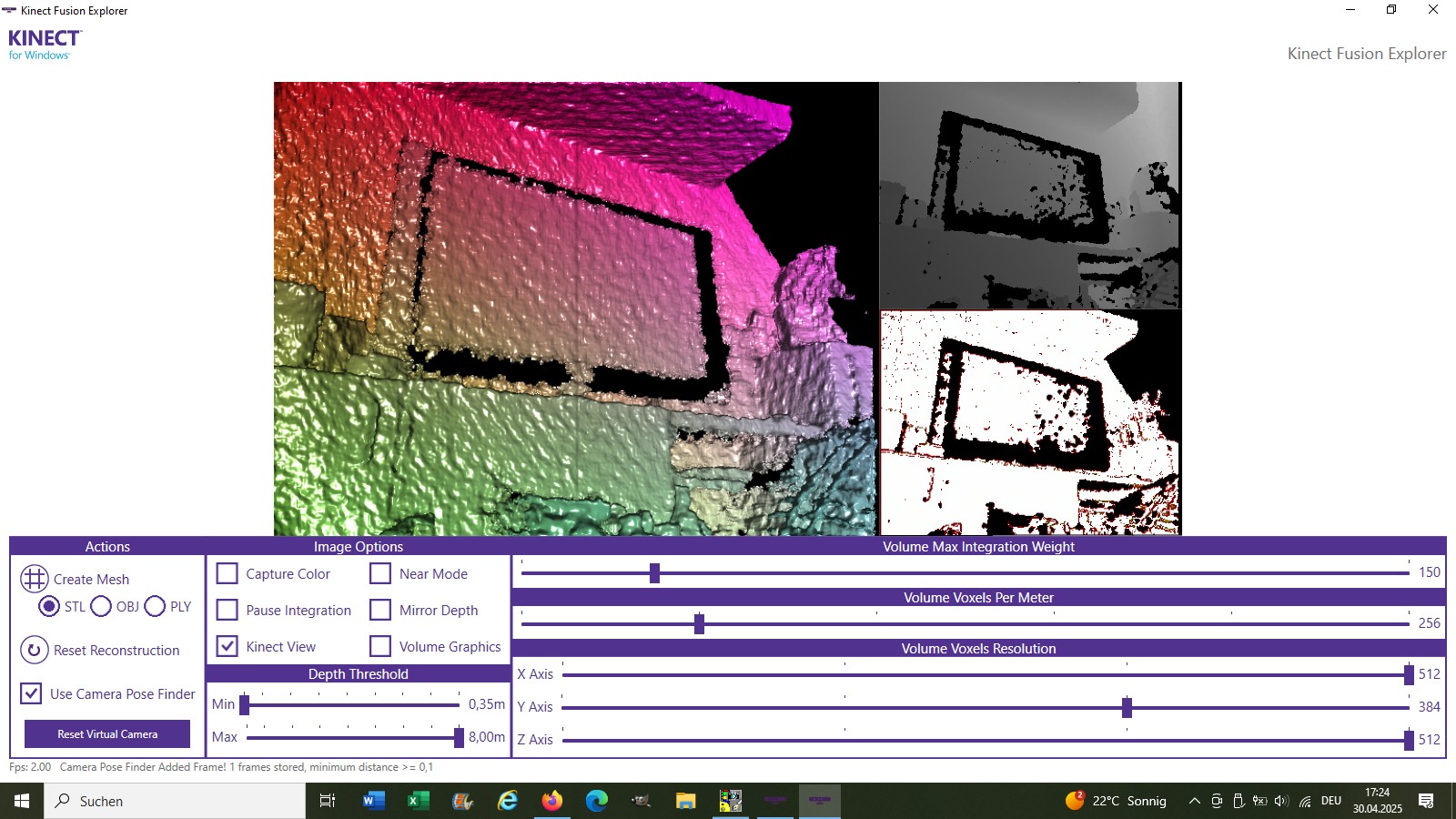Click the Y Axis voxel resolution slider thumb
Image resolution: width=1456 pixels, height=819 pixels.
pyautogui.click(x=1127, y=707)
